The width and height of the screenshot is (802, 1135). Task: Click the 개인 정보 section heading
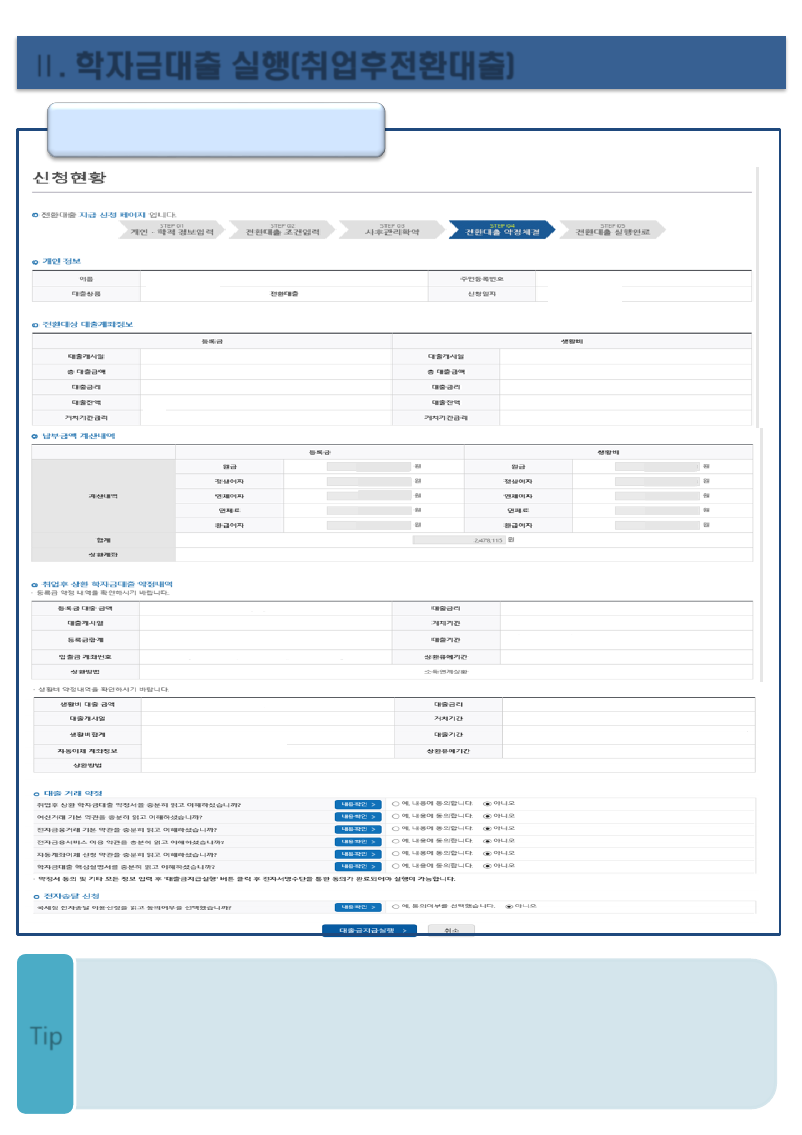point(61,261)
